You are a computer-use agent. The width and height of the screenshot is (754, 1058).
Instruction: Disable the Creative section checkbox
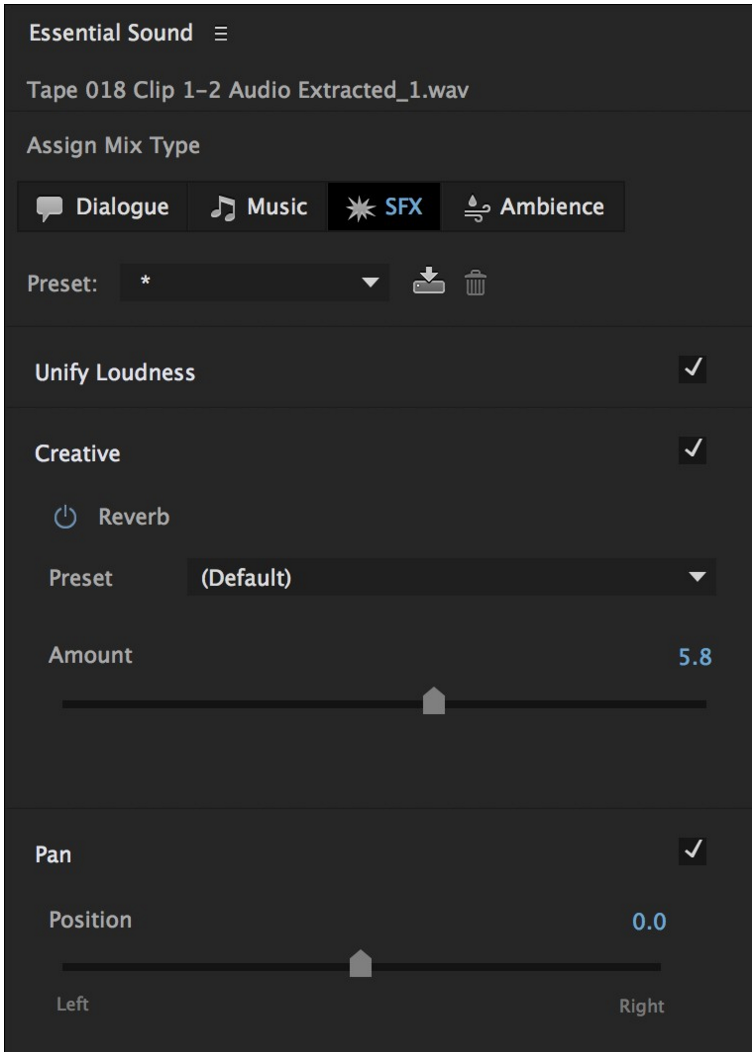(x=692, y=450)
